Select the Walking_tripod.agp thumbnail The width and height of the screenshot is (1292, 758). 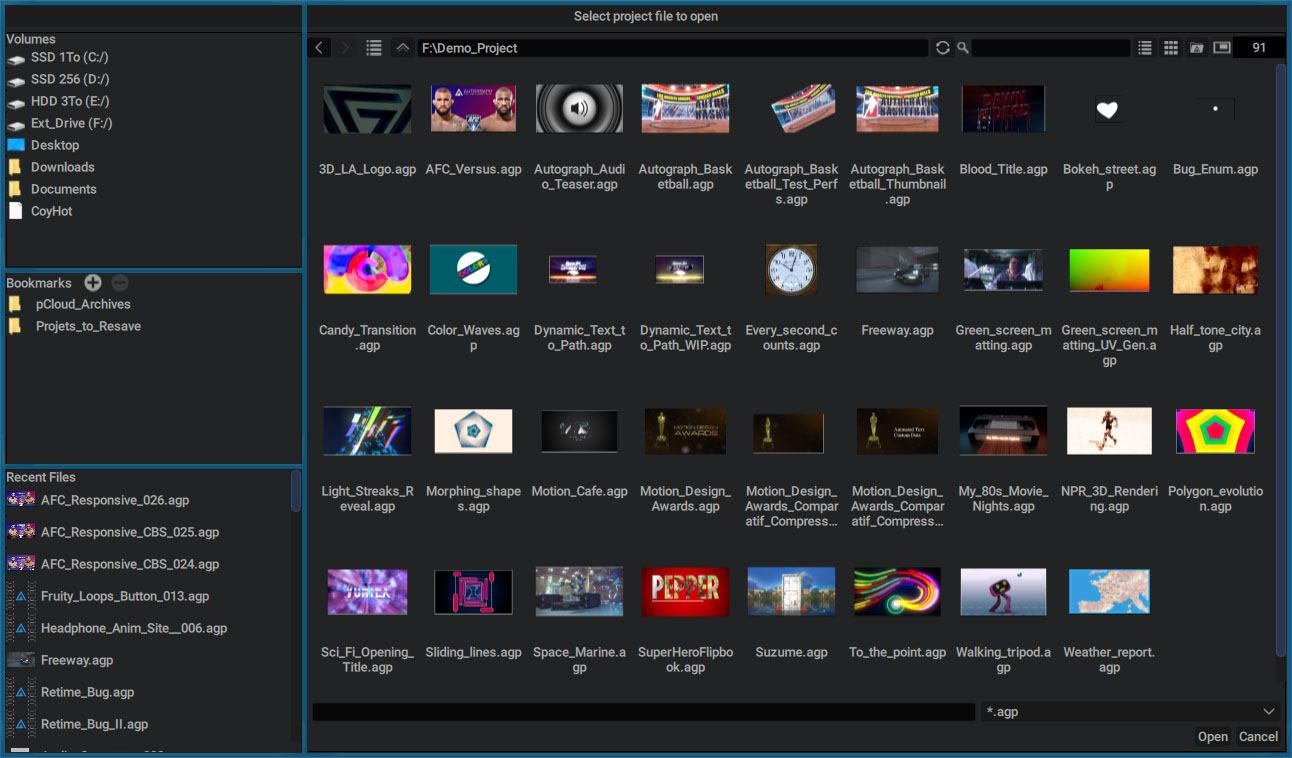(x=1003, y=592)
